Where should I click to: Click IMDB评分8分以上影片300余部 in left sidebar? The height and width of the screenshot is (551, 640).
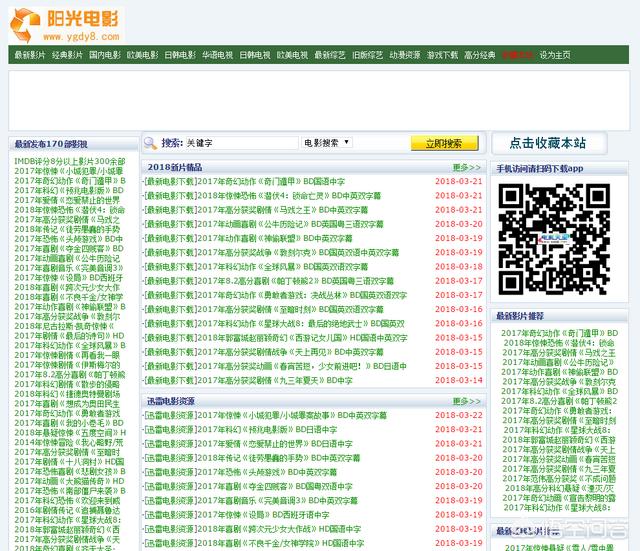pyautogui.click(x=70, y=162)
